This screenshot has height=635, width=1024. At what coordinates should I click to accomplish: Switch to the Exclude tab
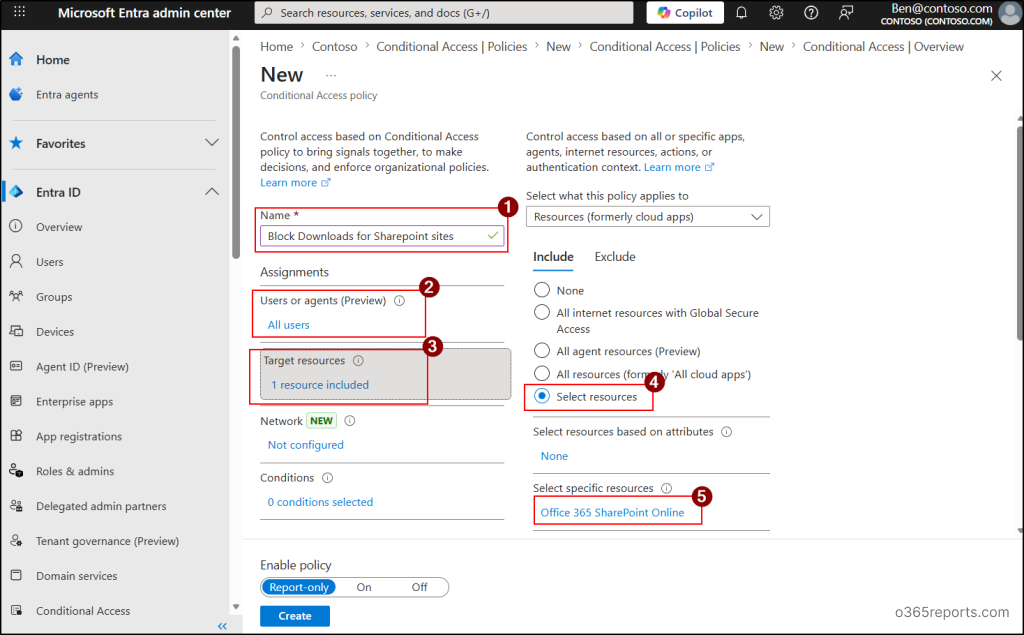[615, 257]
